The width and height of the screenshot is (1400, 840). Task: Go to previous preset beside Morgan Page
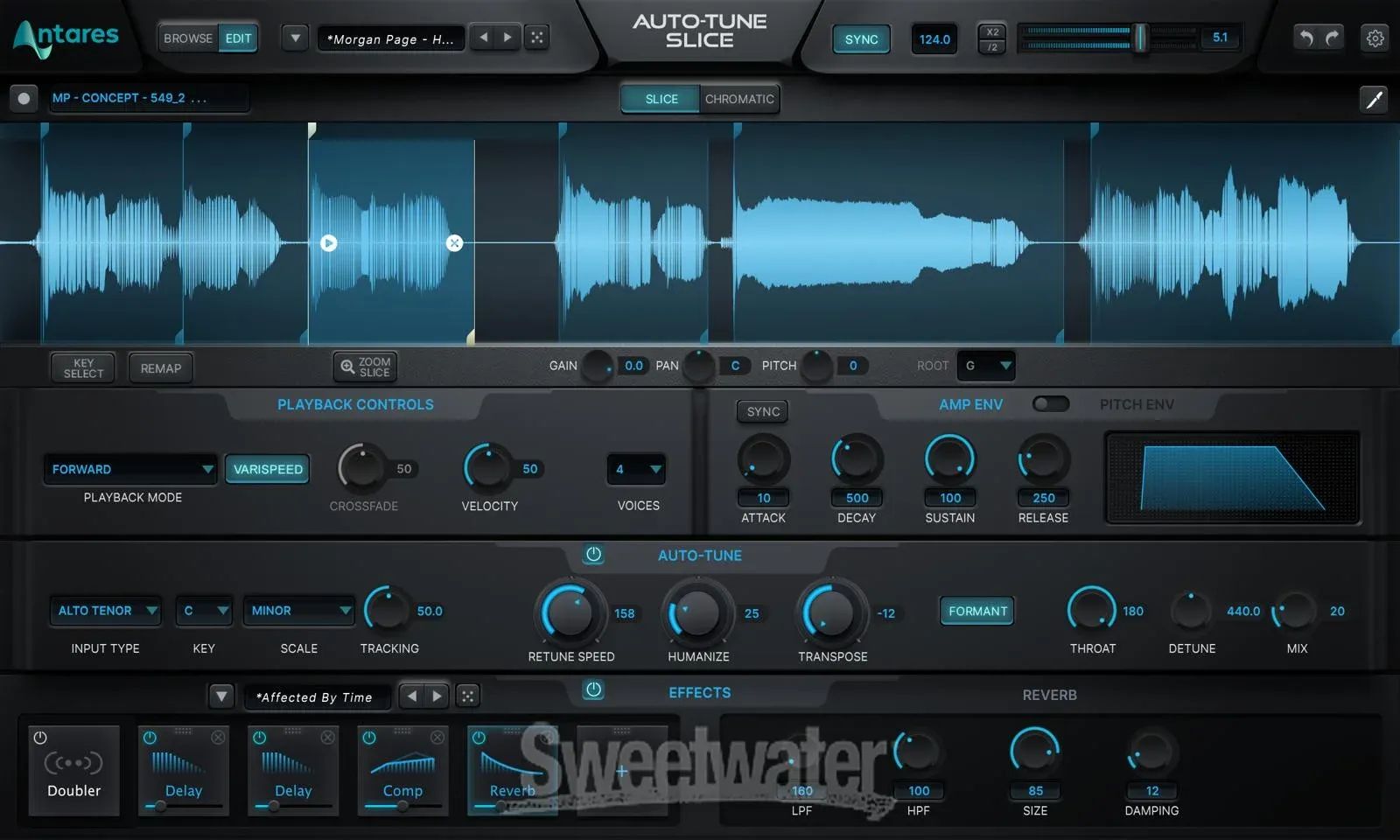pos(483,38)
